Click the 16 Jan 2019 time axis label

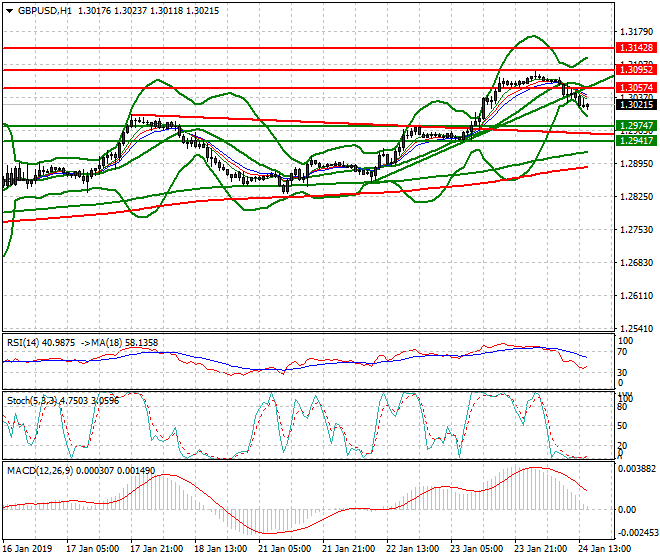(27, 549)
